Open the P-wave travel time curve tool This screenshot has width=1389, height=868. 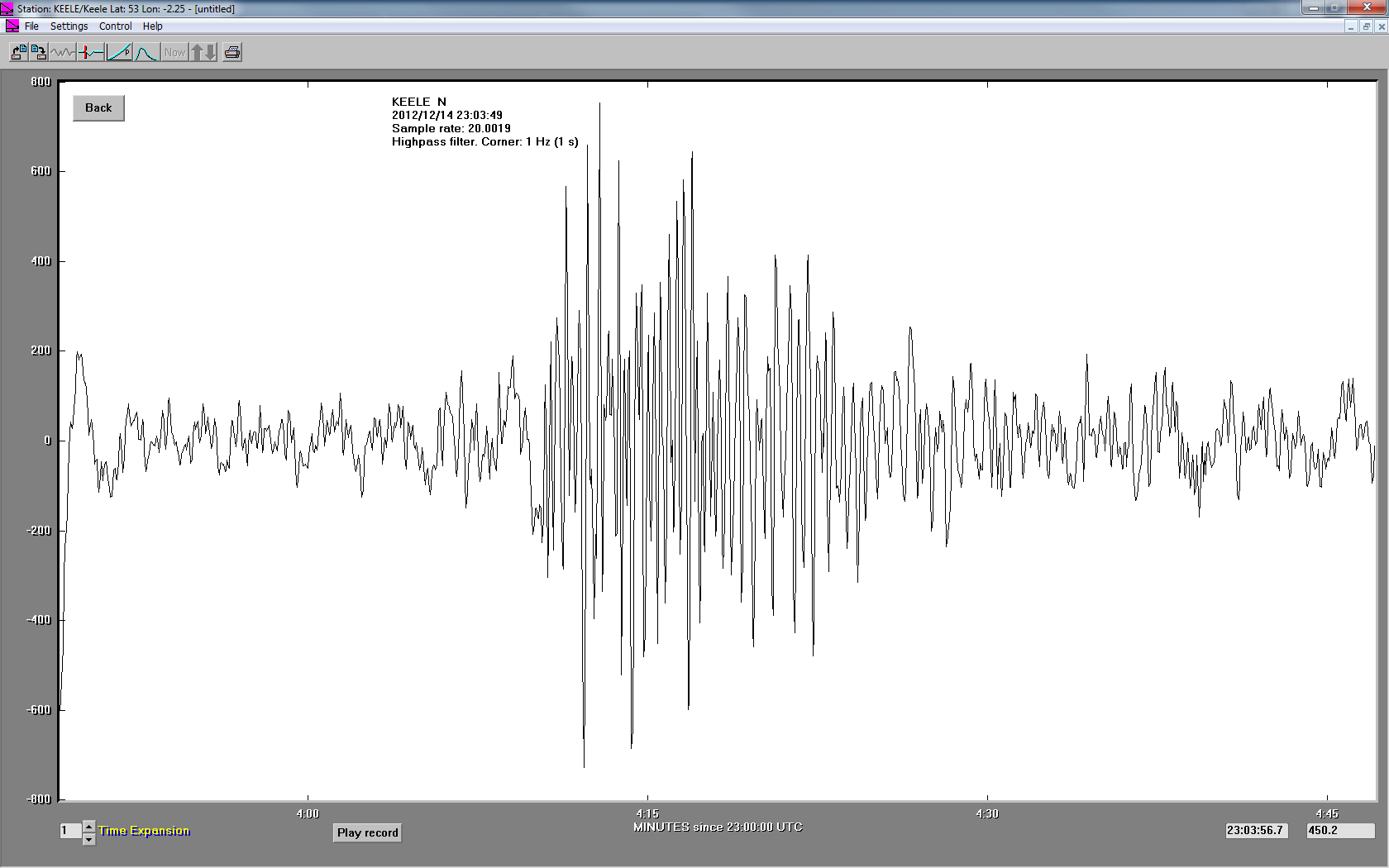pos(119,53)
